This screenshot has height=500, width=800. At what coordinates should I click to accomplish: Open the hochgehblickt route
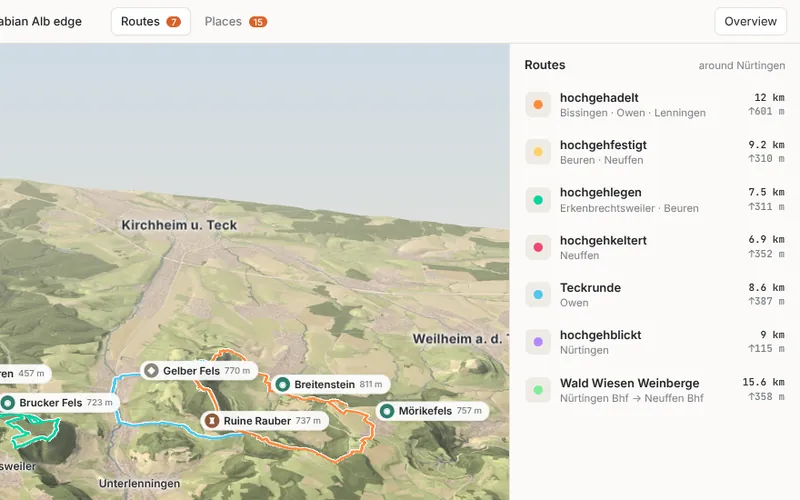pos(655,342)
